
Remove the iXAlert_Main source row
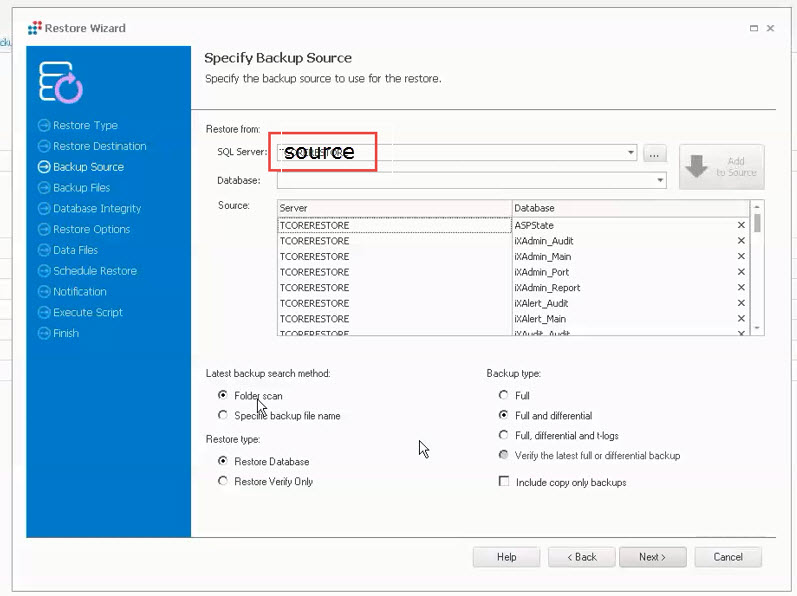tap(741, 319)
